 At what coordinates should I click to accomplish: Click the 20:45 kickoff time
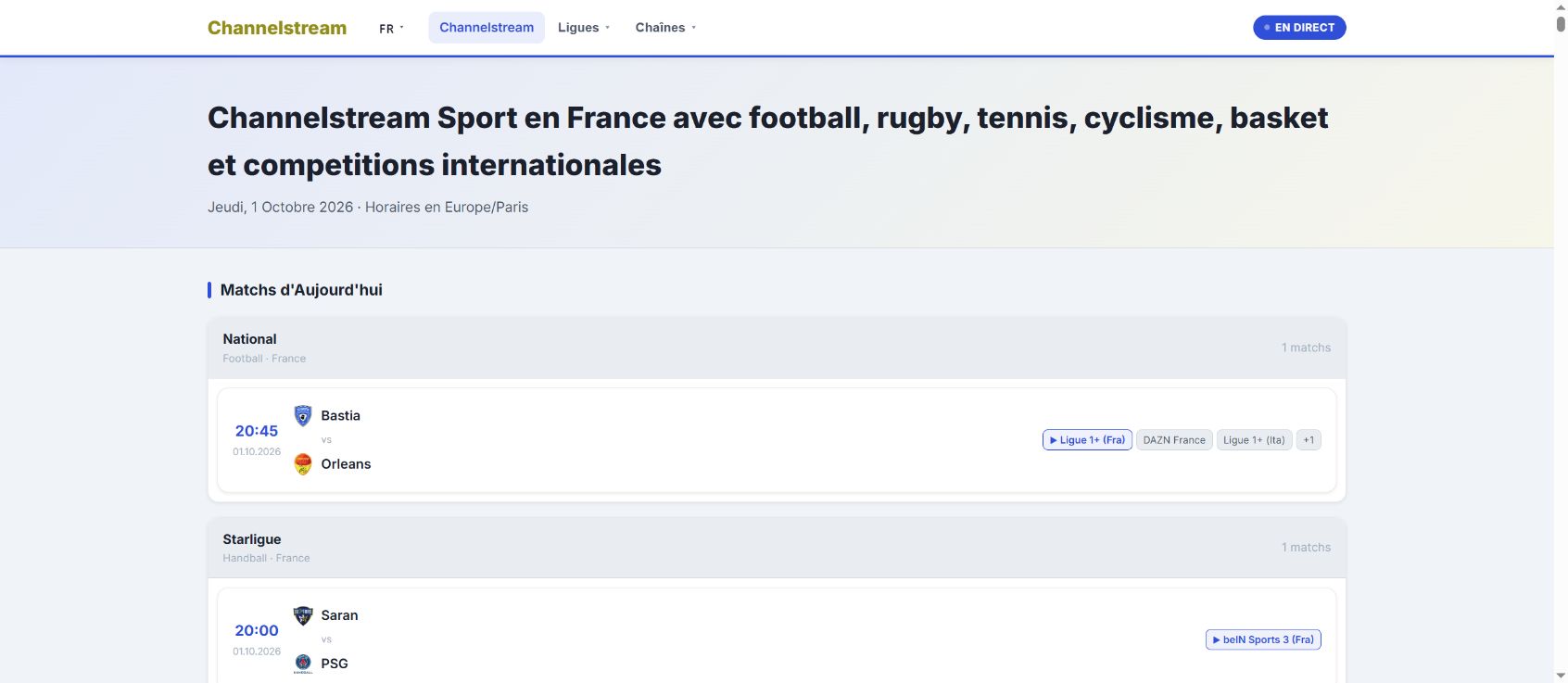[x=257, y=431]
